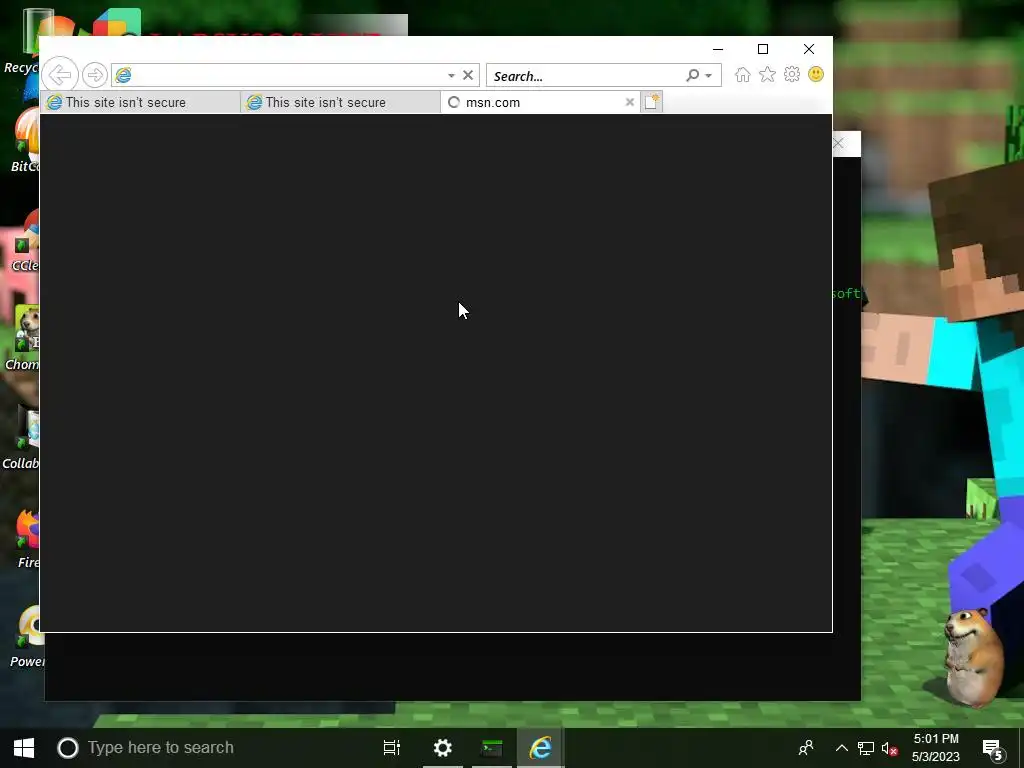The height and width of the screenshot is (768, 1024).
Task: Click Internet Explorer taskbar icon
Action: (541, 748)
